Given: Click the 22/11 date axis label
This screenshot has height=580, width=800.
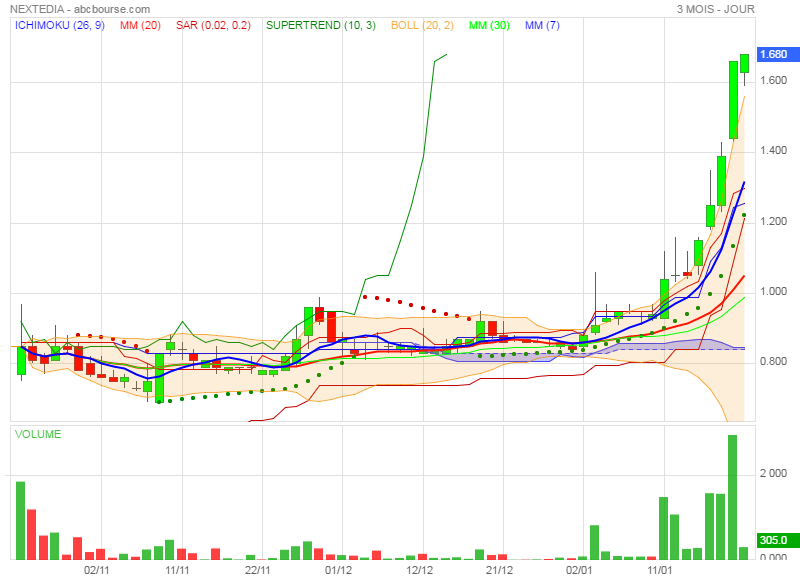Looking at the screenshot, I should (x=258, y=570).
